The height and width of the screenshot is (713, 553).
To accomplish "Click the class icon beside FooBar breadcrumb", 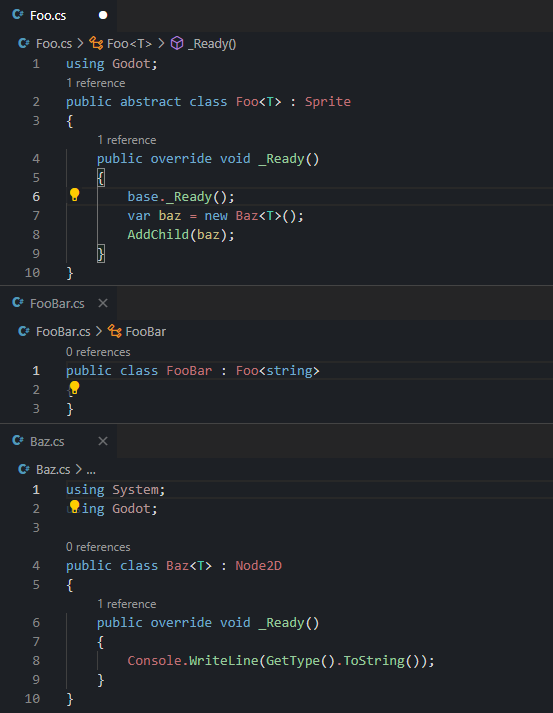I will tap(115, 331).
